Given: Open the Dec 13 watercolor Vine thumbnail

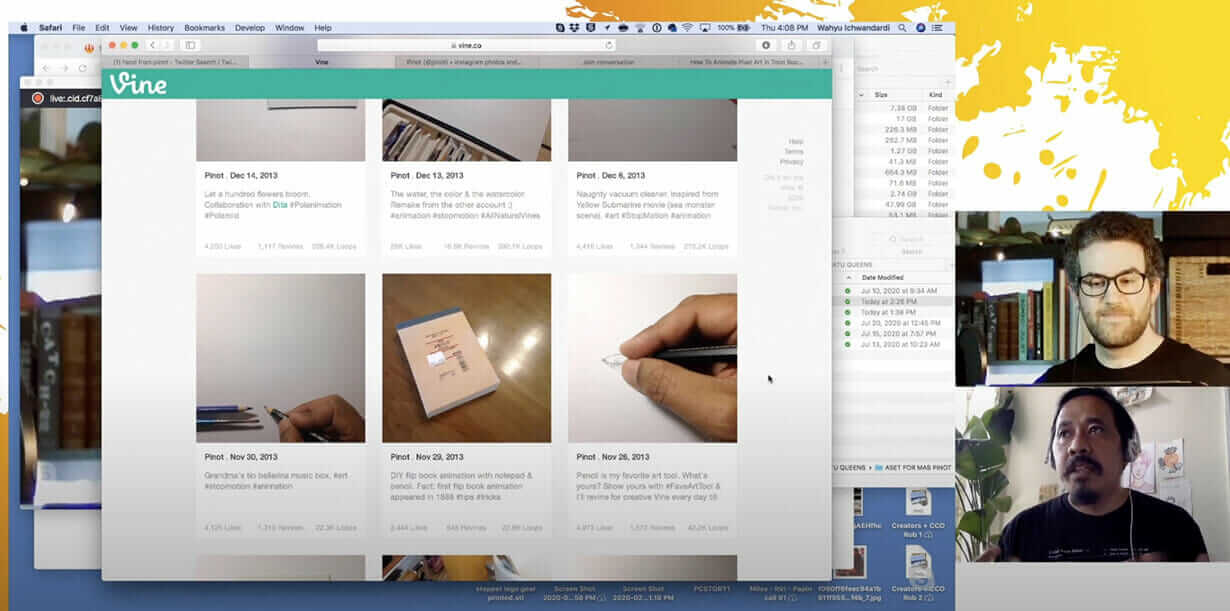Looking at the screenshot, I should point(466,130).
